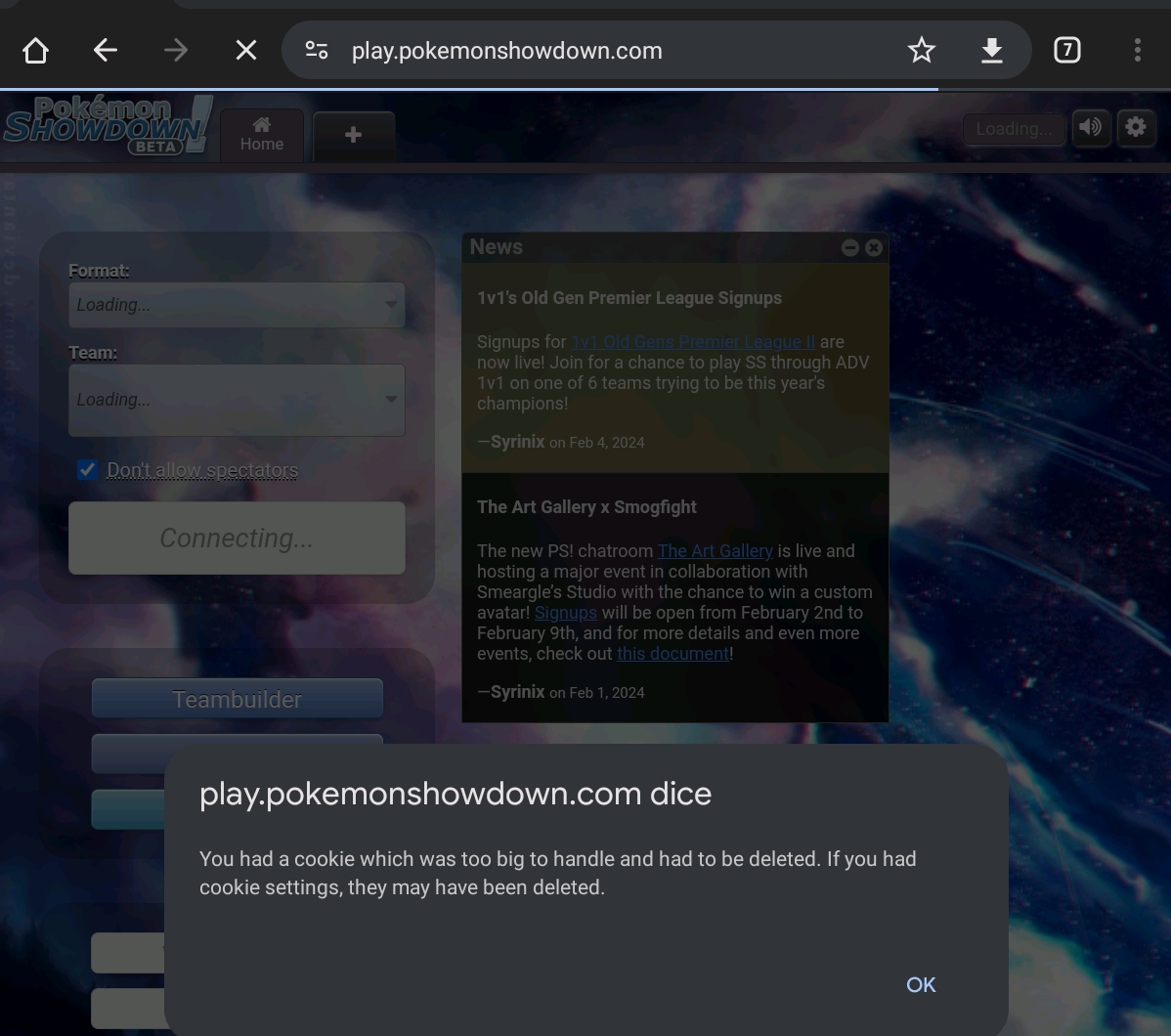The image size is (1171, 1036).
Task: Open The Art Gallery link
Action: pyautogui.click(x=715, y=551)
